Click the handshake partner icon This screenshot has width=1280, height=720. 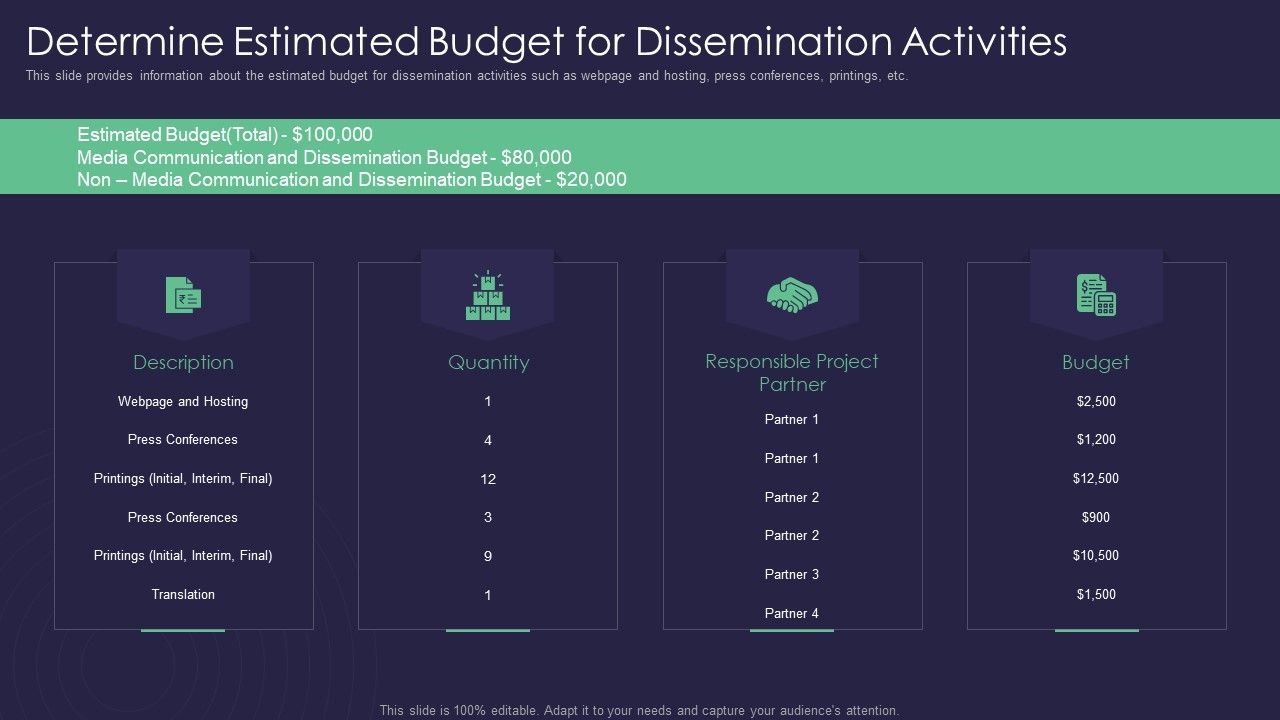tap(792, 295)
